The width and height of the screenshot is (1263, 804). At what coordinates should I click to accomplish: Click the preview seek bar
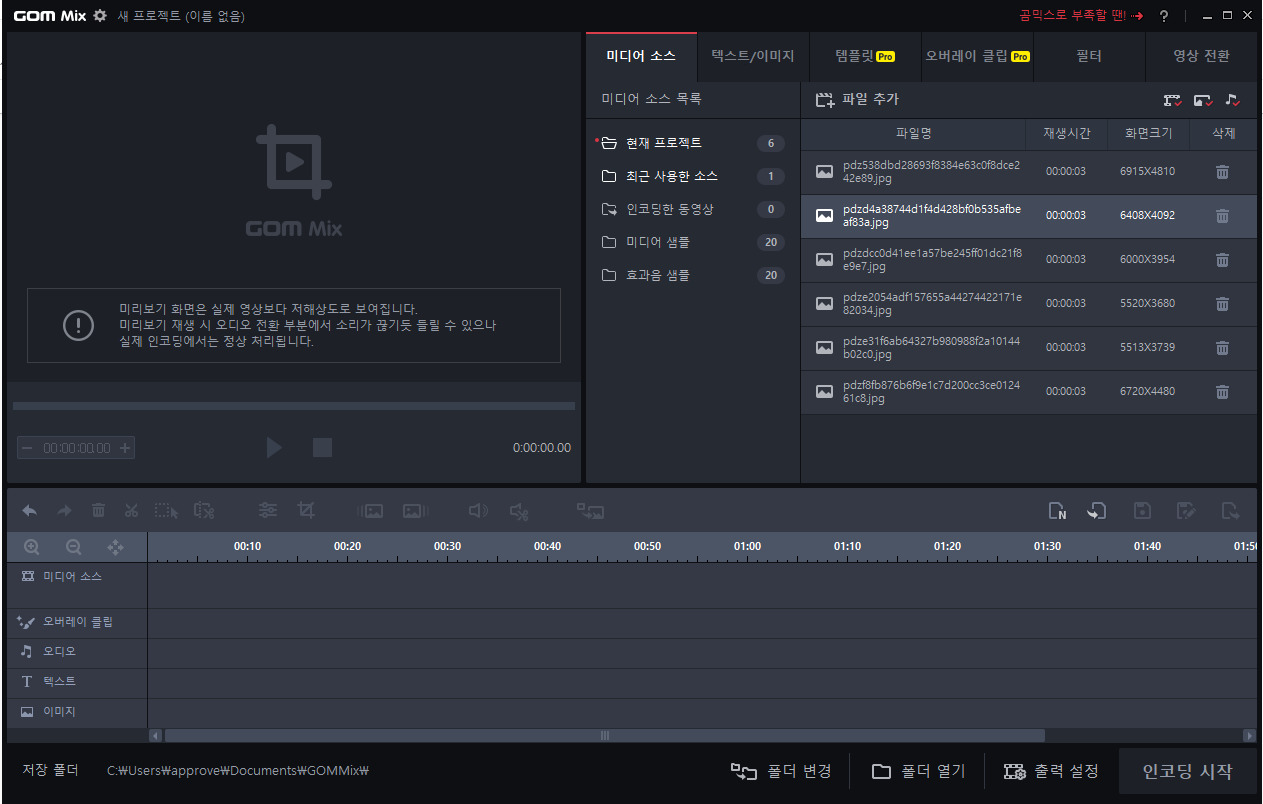(x=294, y=406)
